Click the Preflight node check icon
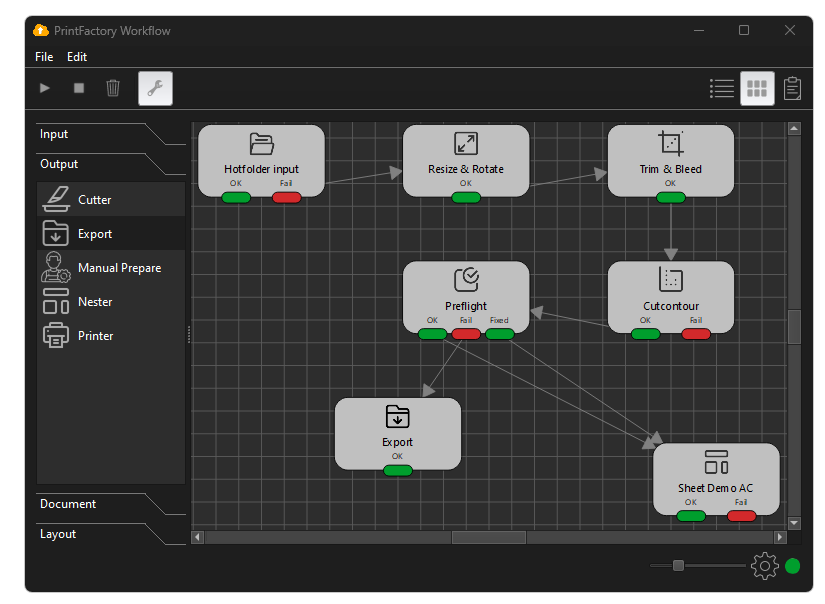825x604 pixels. pyautogui.click(x=466, y=279)
